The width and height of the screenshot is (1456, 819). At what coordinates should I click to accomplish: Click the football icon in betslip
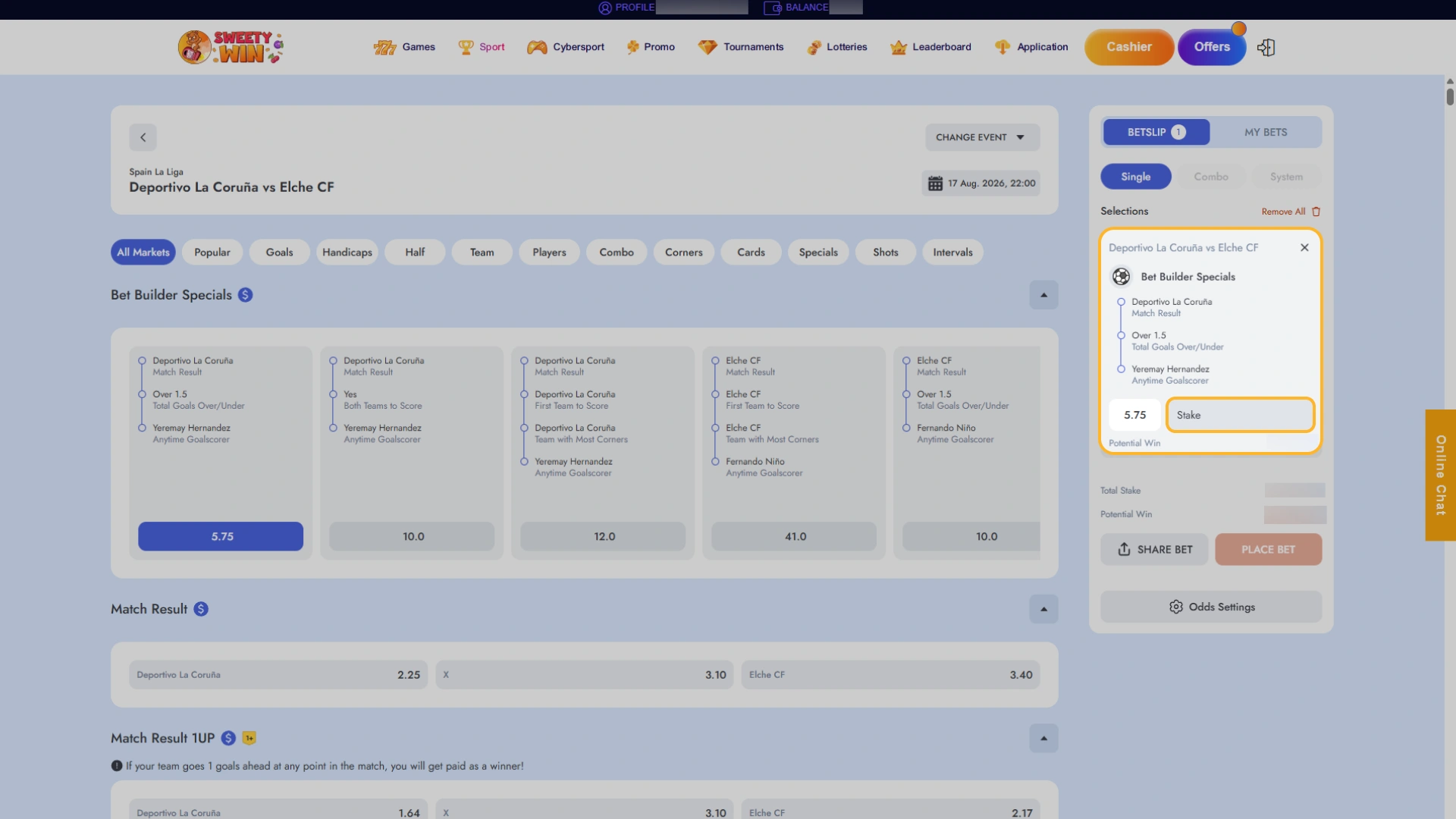click(x=1121, y=277)
